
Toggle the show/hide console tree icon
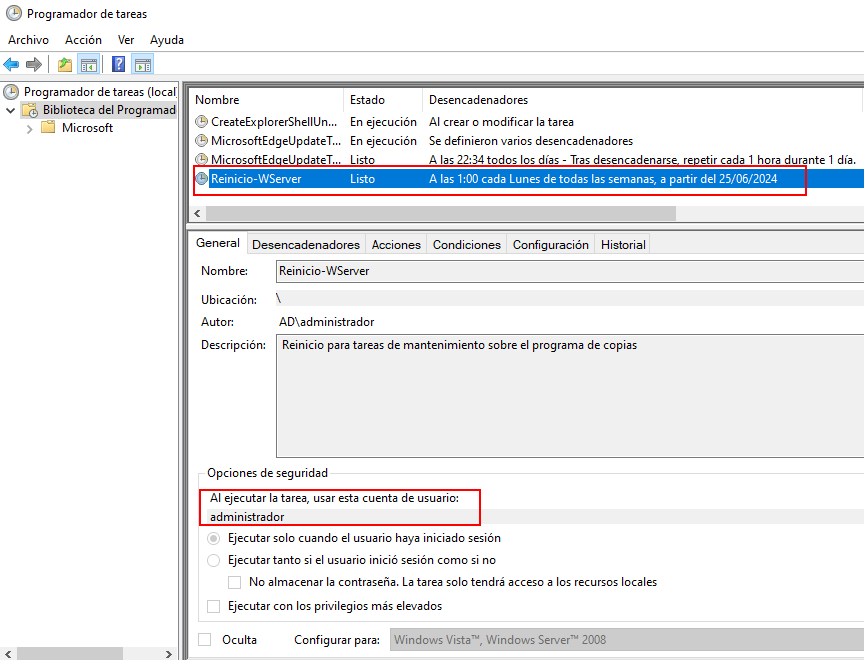[x=89, y=65]
